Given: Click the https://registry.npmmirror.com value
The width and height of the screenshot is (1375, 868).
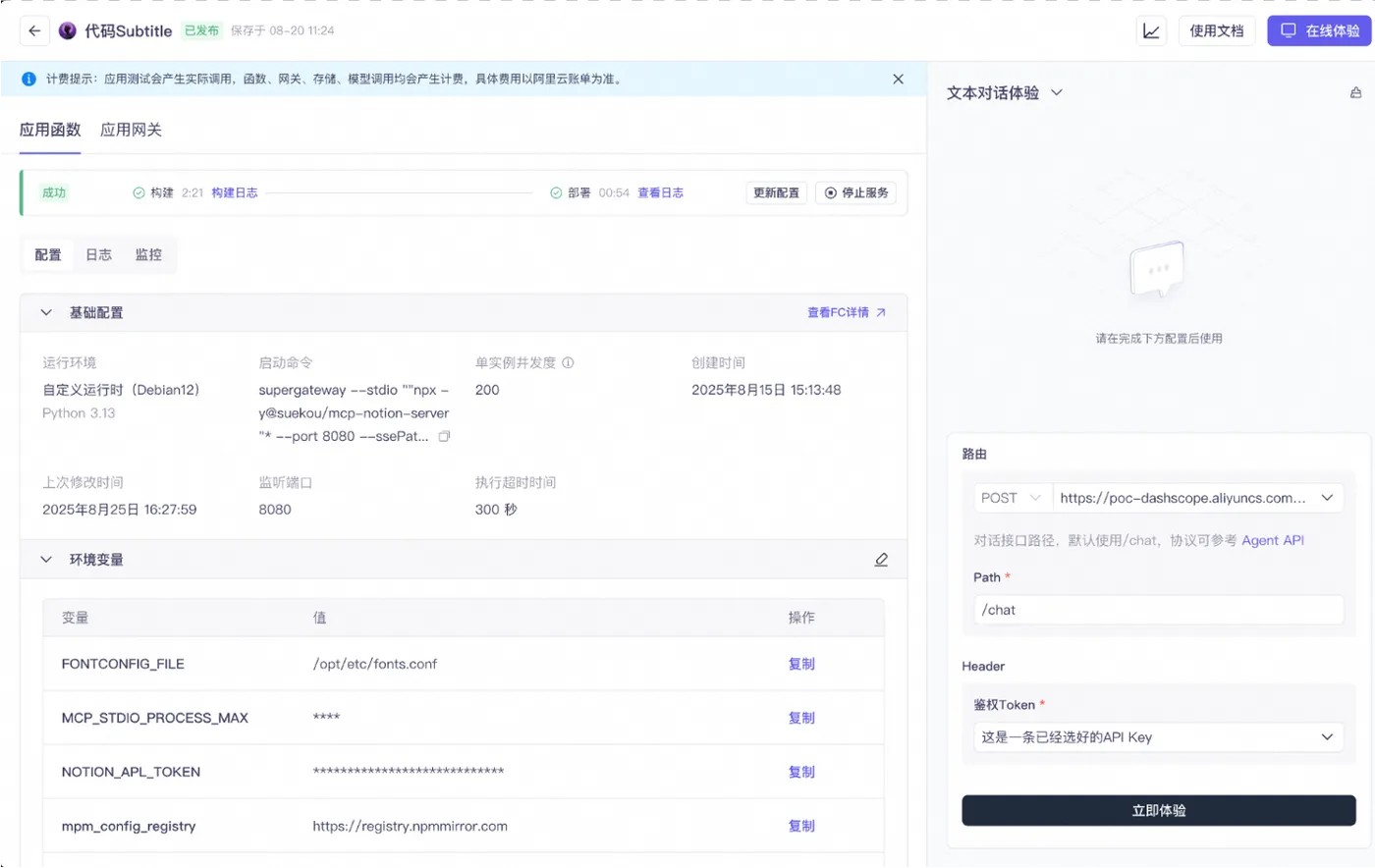Looking at the screenshot, I should (411, 827).
